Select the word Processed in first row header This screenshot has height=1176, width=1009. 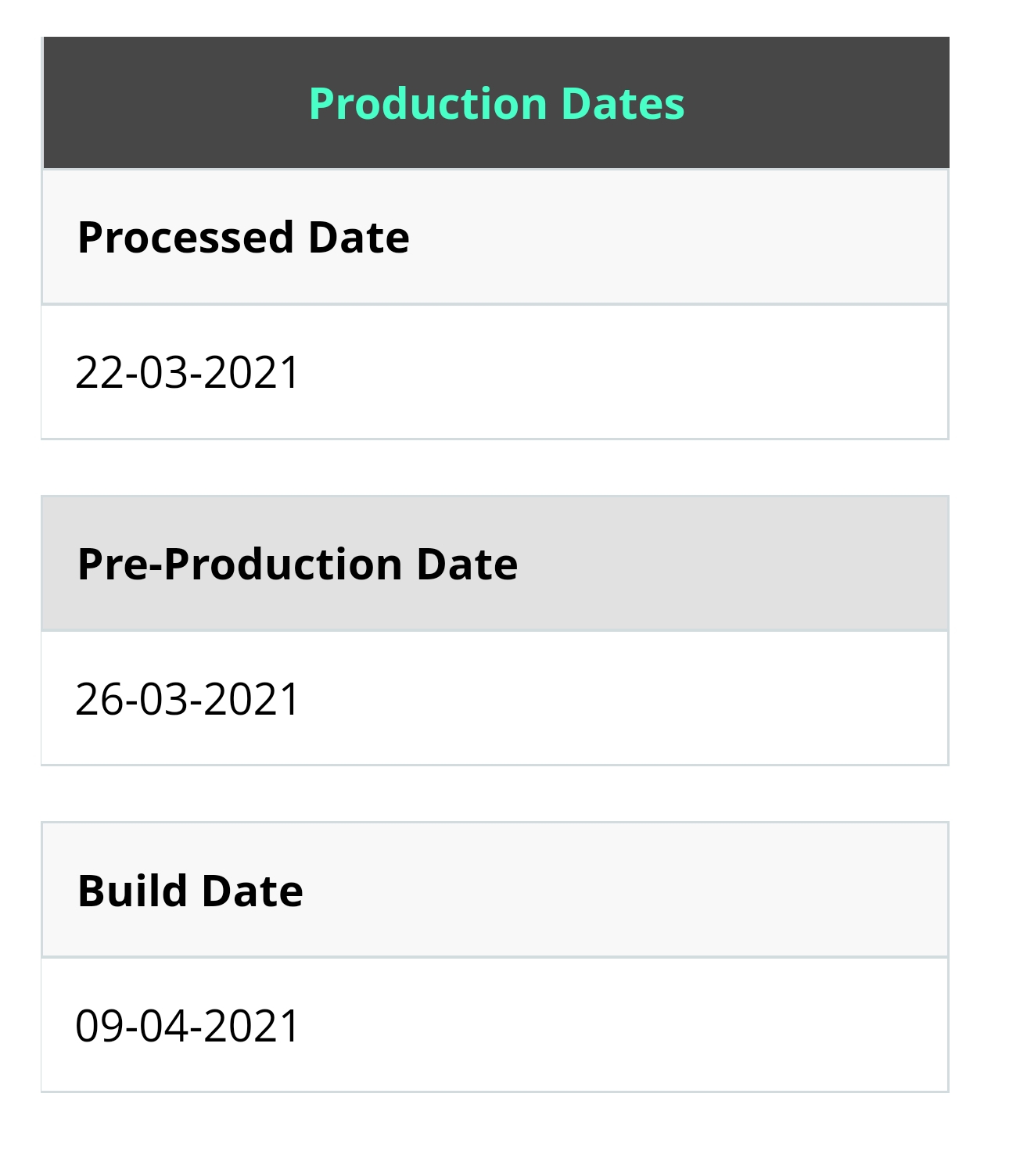point(186,237)
